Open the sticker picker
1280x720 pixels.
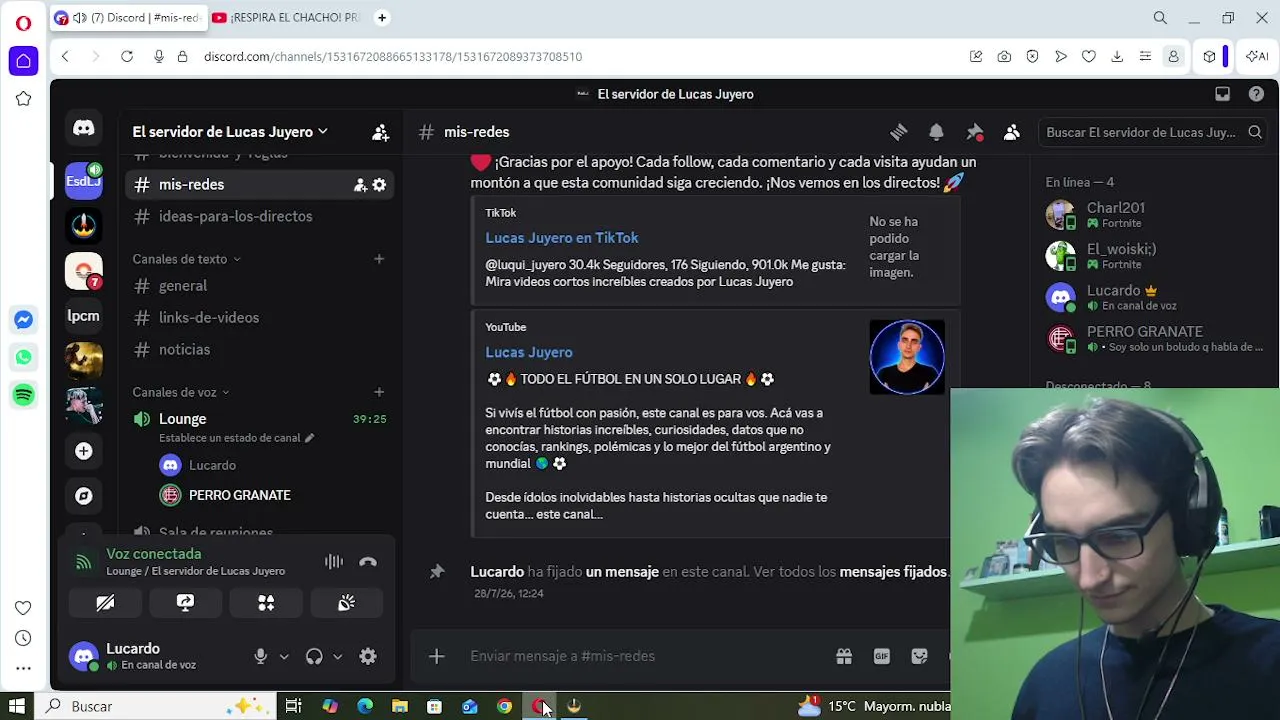point(920,656)
